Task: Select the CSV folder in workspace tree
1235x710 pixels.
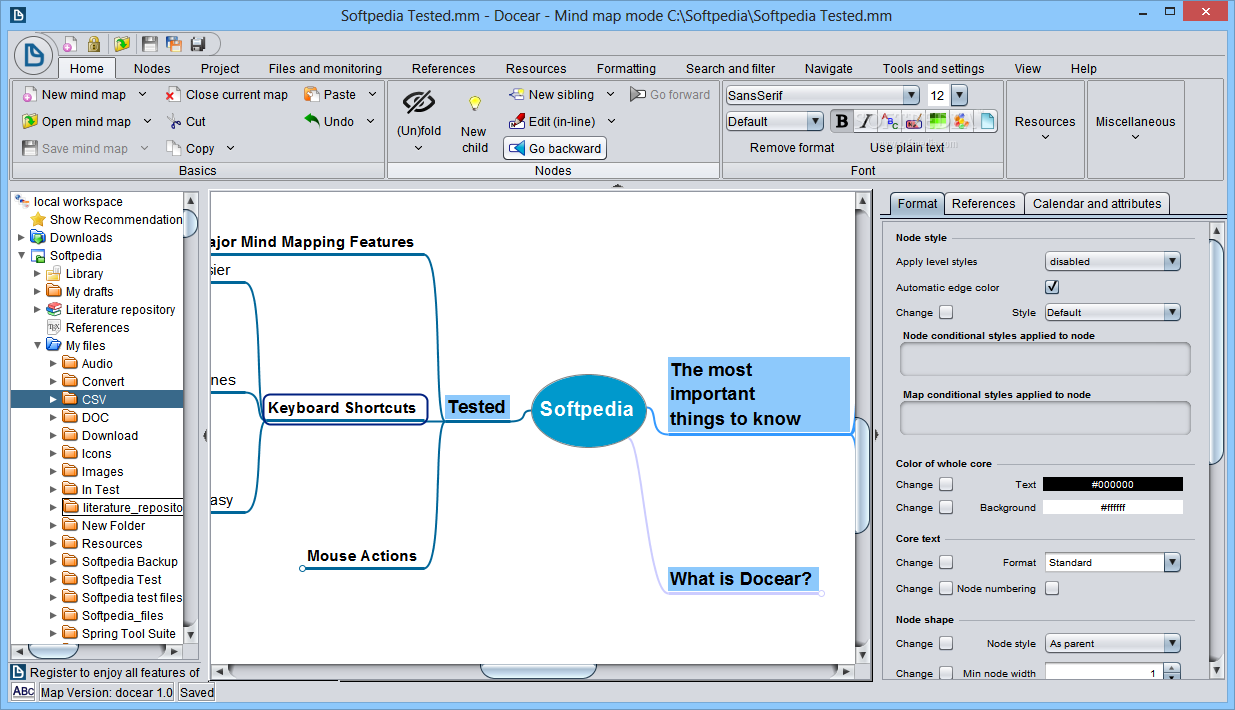Action: (x=96, y=399)
